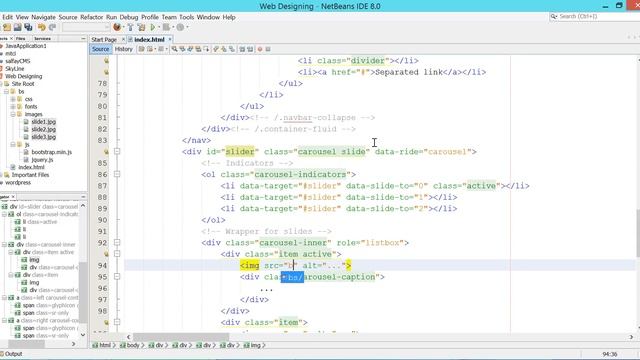Viewport: 640px width, 360px height.
Task: Click the New Project toolbar icon
Action: click(x=7, y=27)
